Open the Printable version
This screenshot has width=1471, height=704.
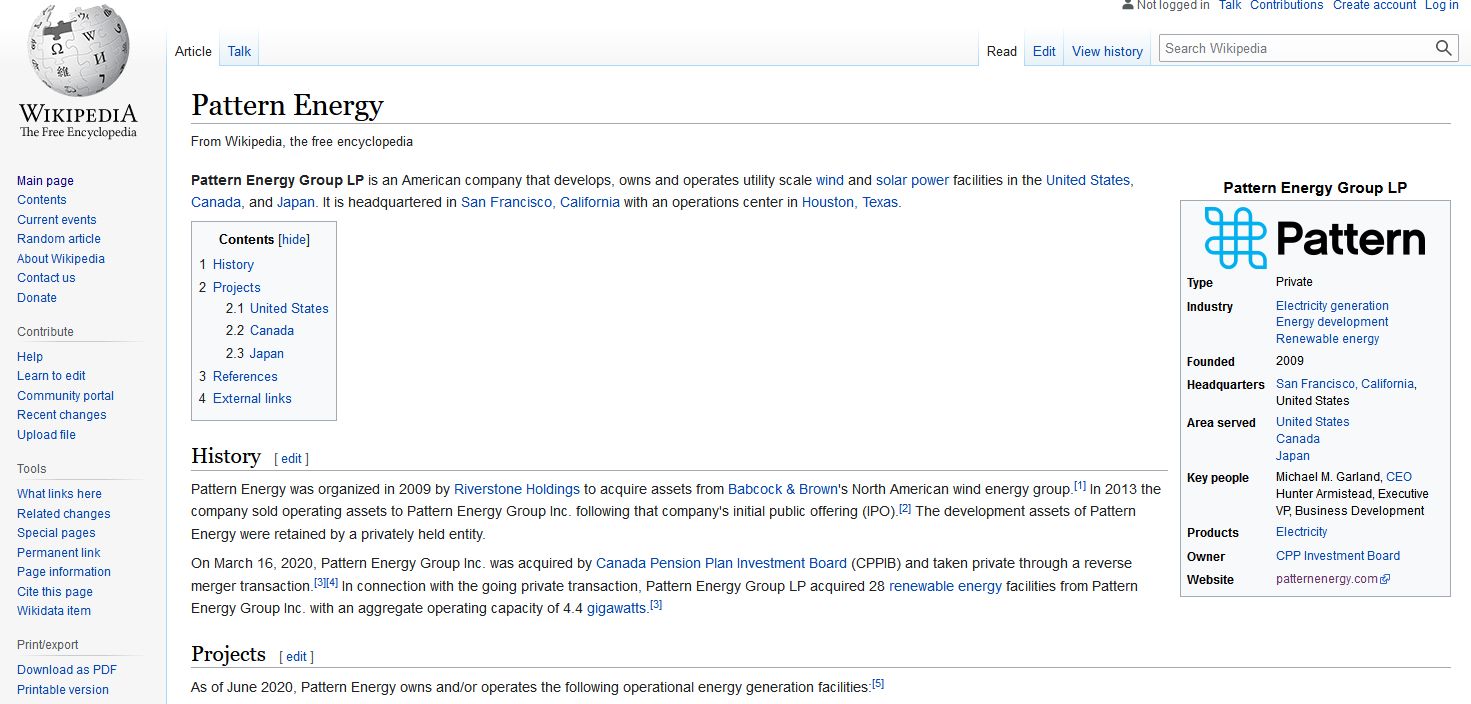[63, 690]
